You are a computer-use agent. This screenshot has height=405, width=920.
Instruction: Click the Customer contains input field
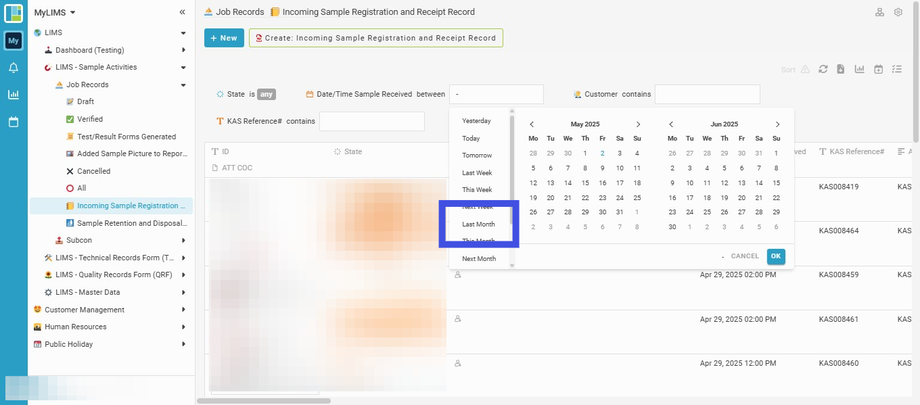pos(707,94)
